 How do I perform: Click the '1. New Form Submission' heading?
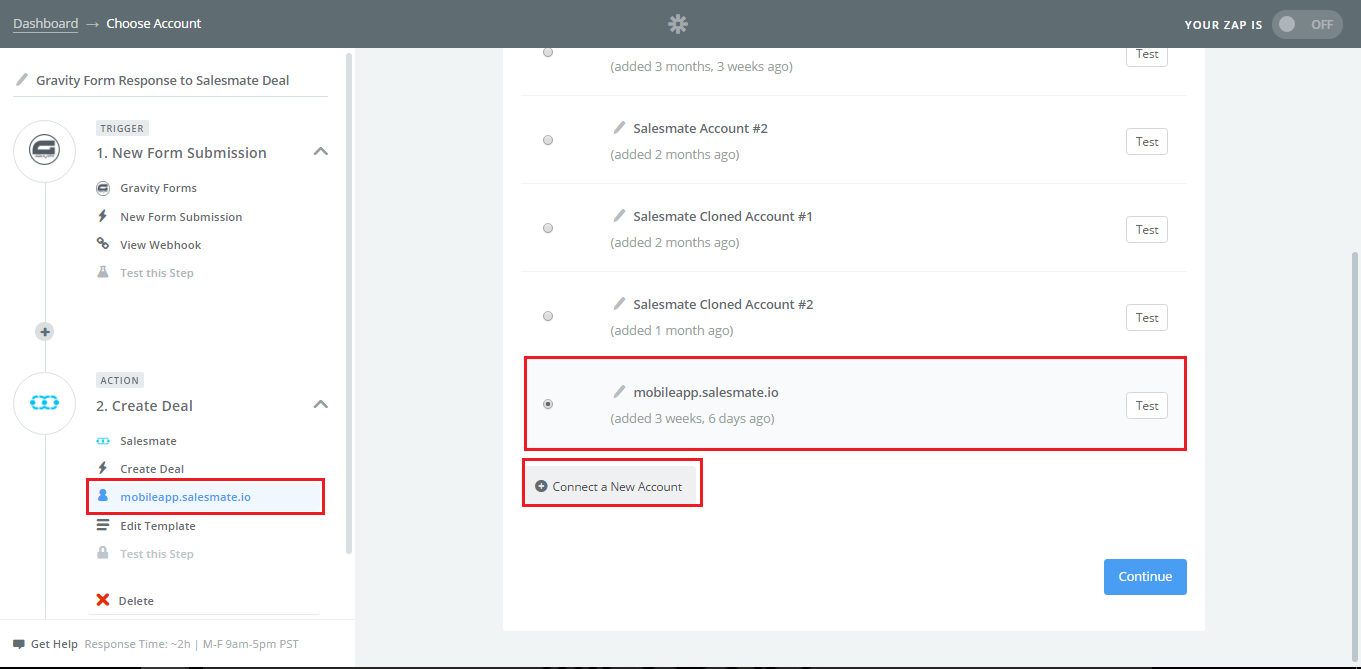181,153
